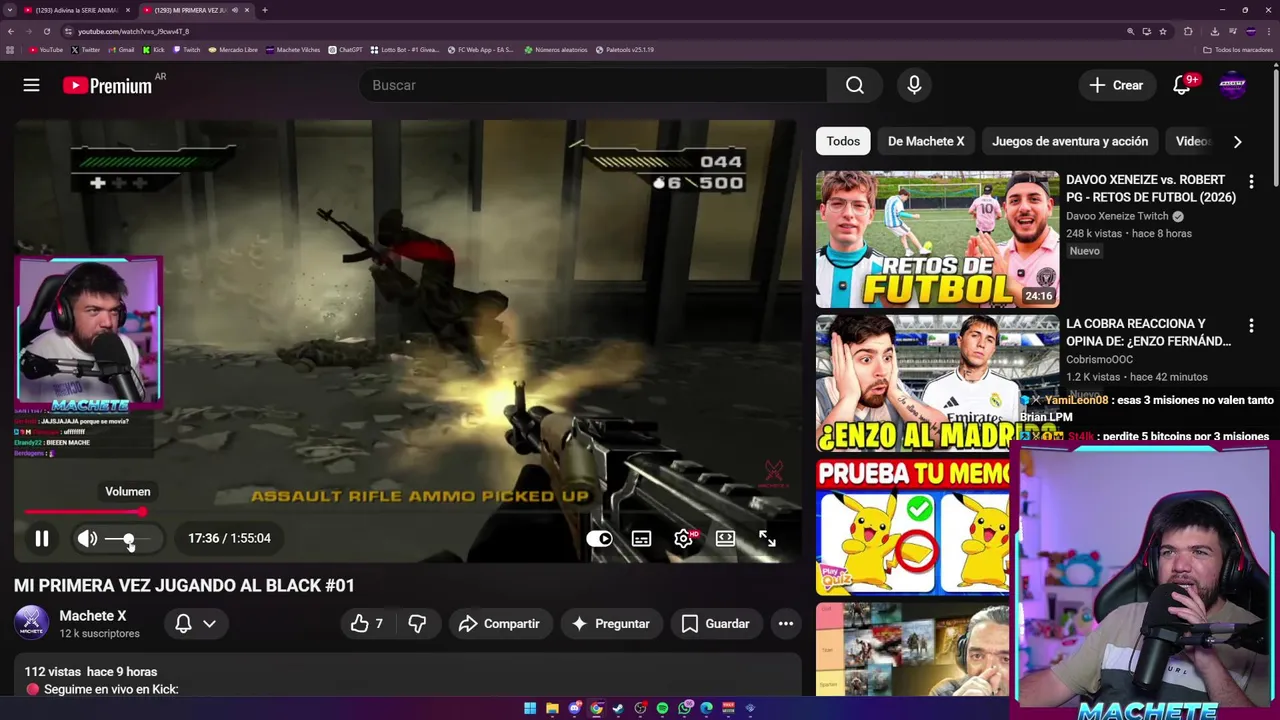The image size is (1280, 720).
Task: Select the Todos filter chip
Action: [x=843, y=142]
